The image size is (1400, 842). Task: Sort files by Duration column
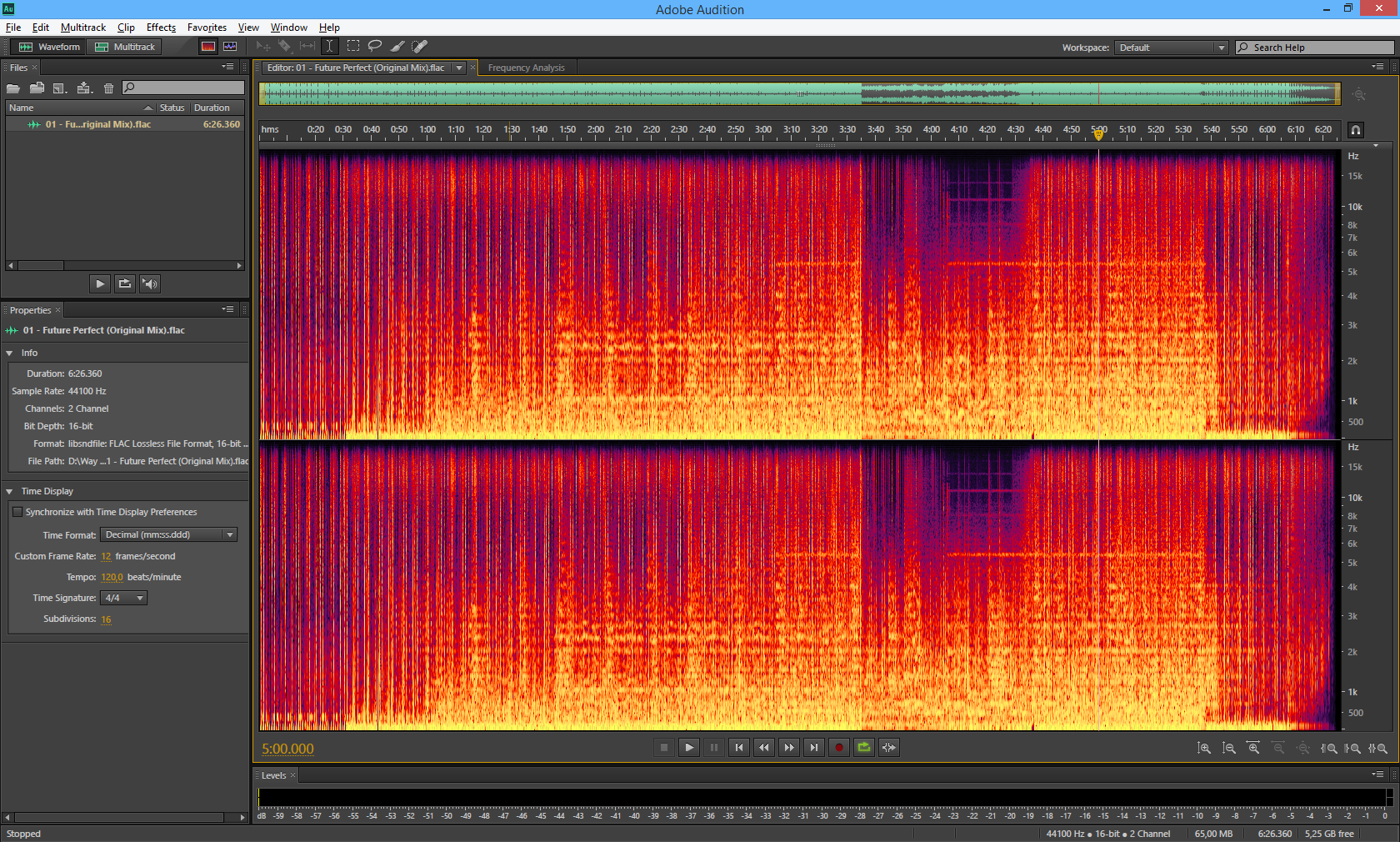click(217, 108)
